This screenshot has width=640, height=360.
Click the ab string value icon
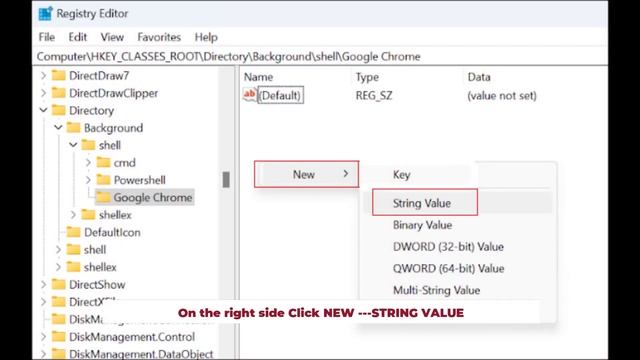click(x=249, y=95)
